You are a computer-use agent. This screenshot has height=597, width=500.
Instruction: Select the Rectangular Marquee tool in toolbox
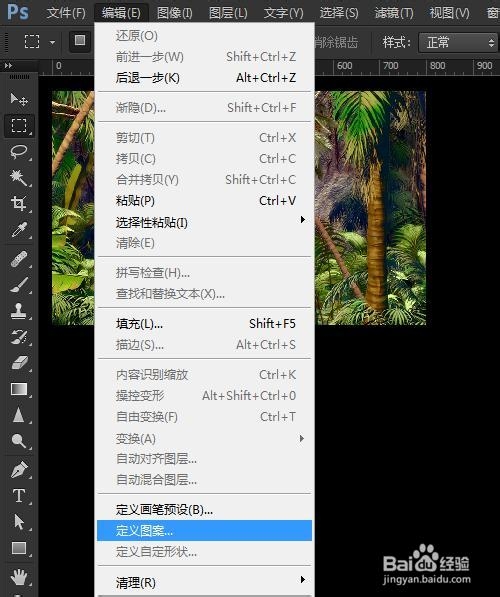pyautogui.click(x=19, y=125)
